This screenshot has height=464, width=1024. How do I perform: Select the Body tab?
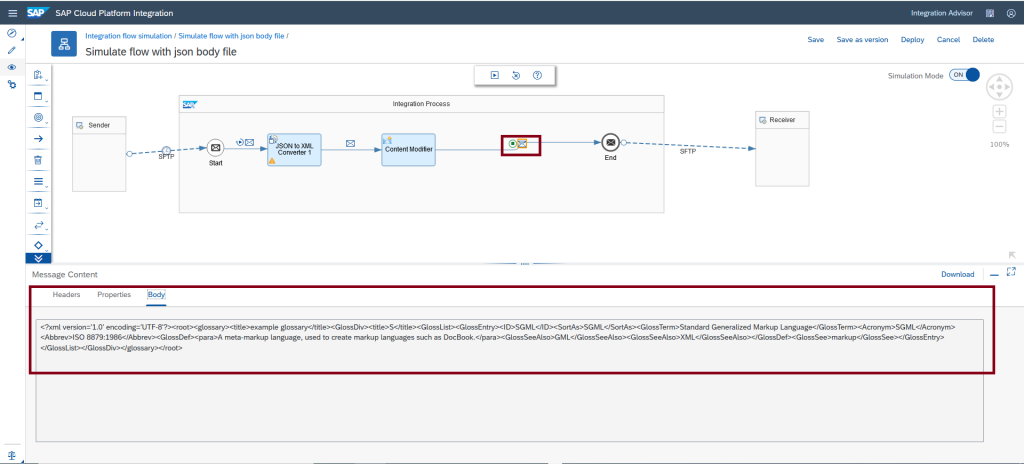pos(156,295)
